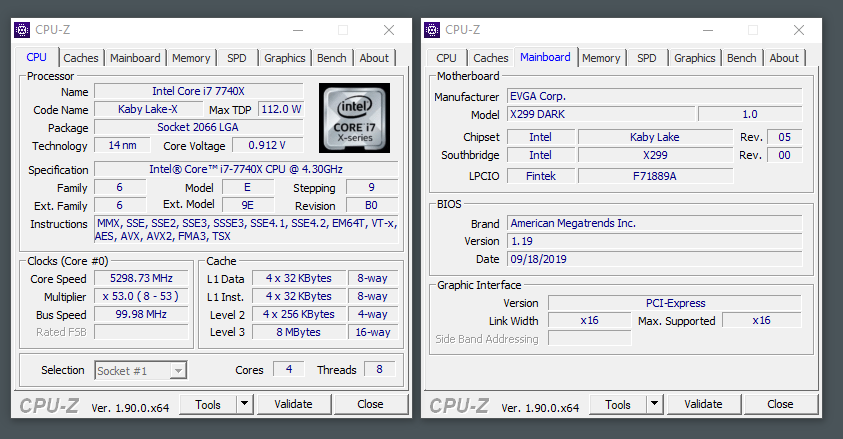Click Tools button in right window
Viewport: 843px width, 439px height.
pos(618,404)
